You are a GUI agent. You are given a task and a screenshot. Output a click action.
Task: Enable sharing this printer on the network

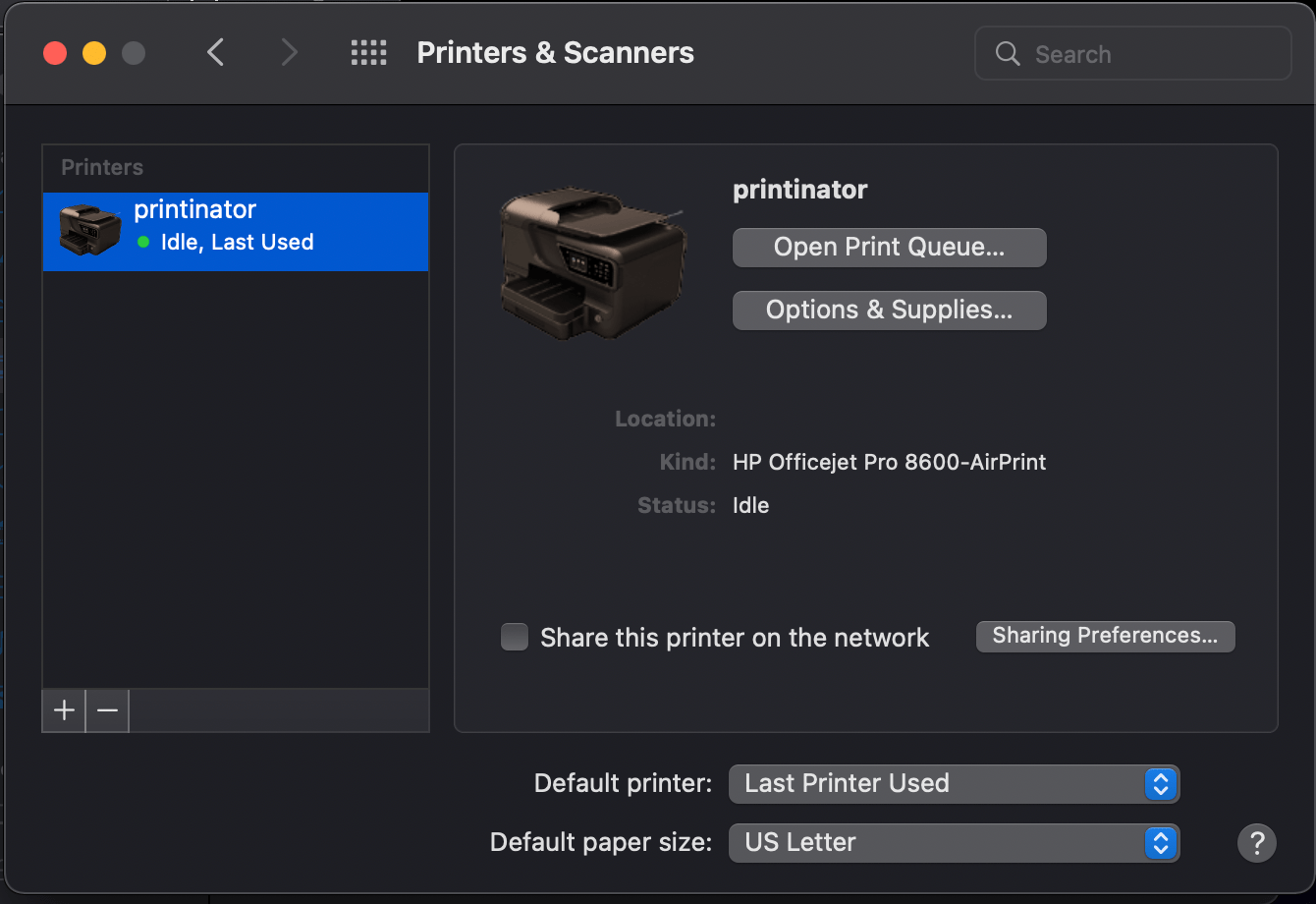click(514, 637)
